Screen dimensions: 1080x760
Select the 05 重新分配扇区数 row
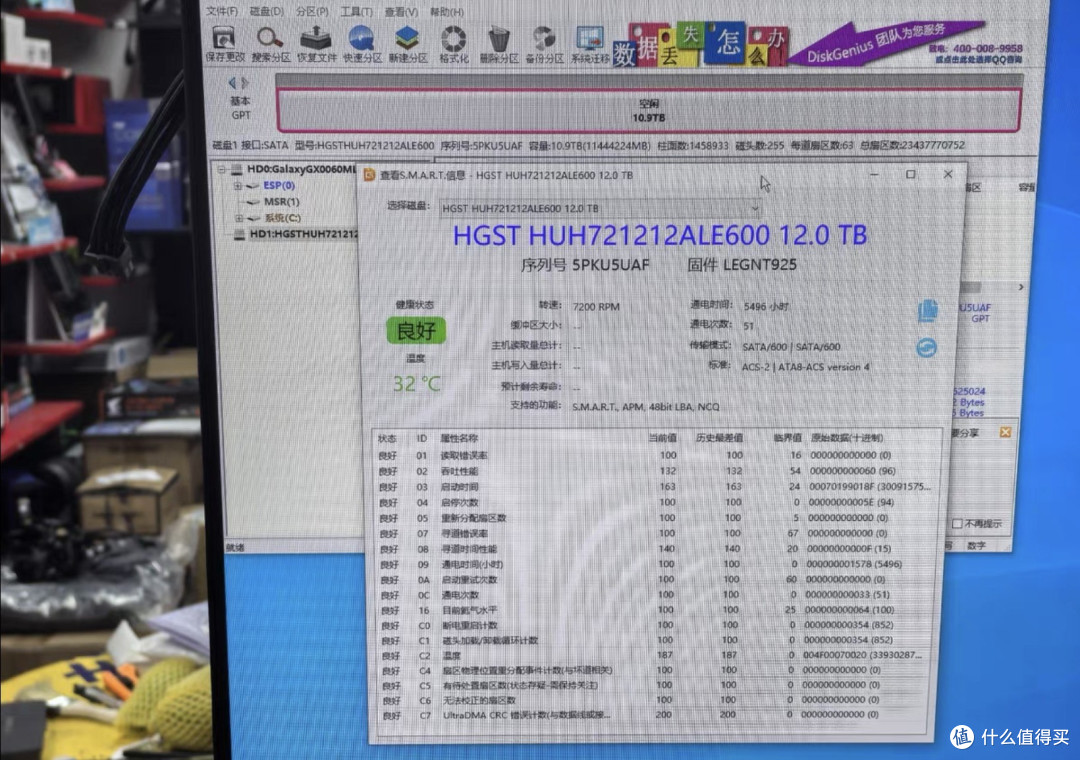[x=654, y=517]
